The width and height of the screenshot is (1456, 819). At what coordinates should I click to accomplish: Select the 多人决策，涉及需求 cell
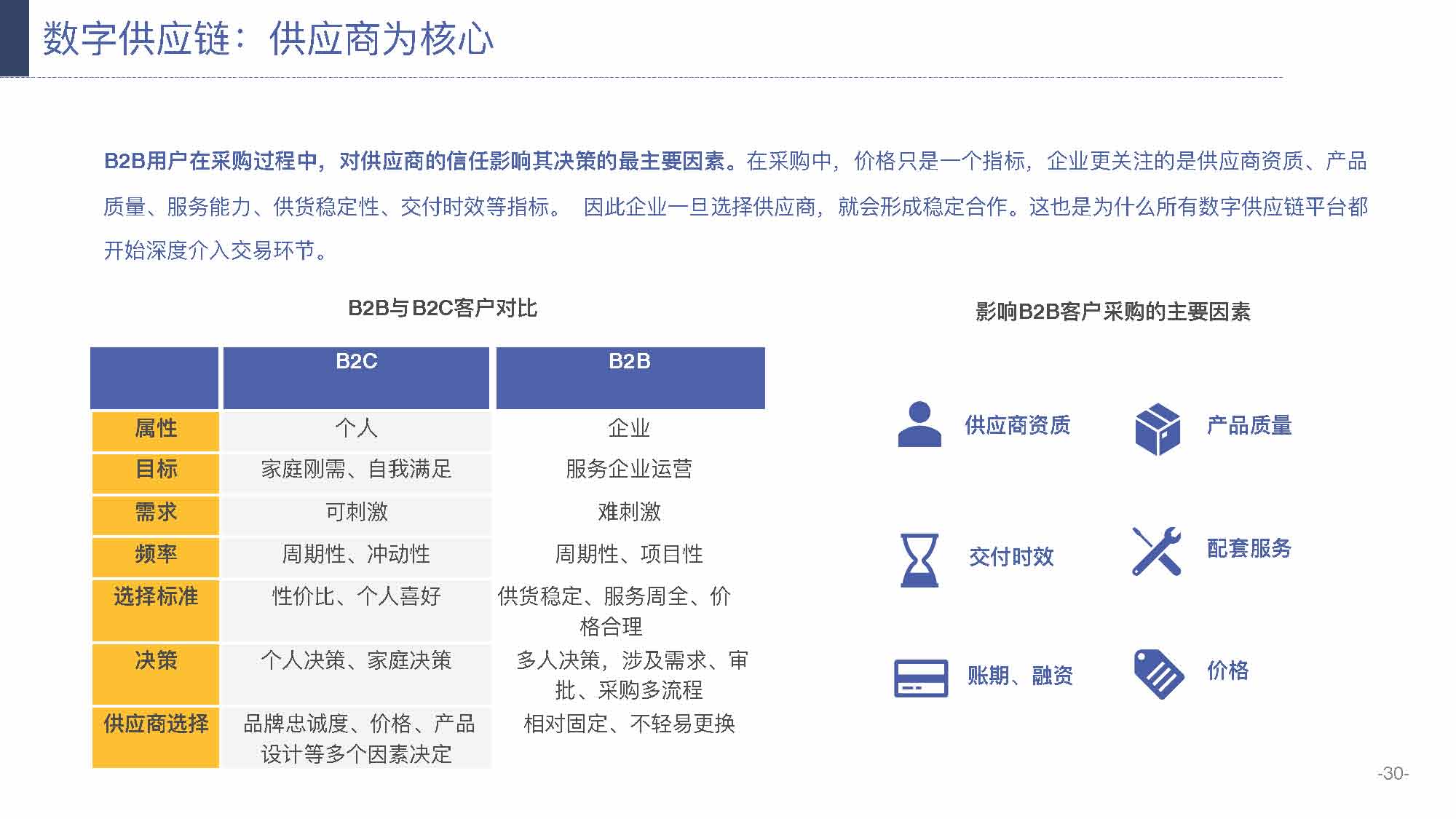tap(630, 674)
